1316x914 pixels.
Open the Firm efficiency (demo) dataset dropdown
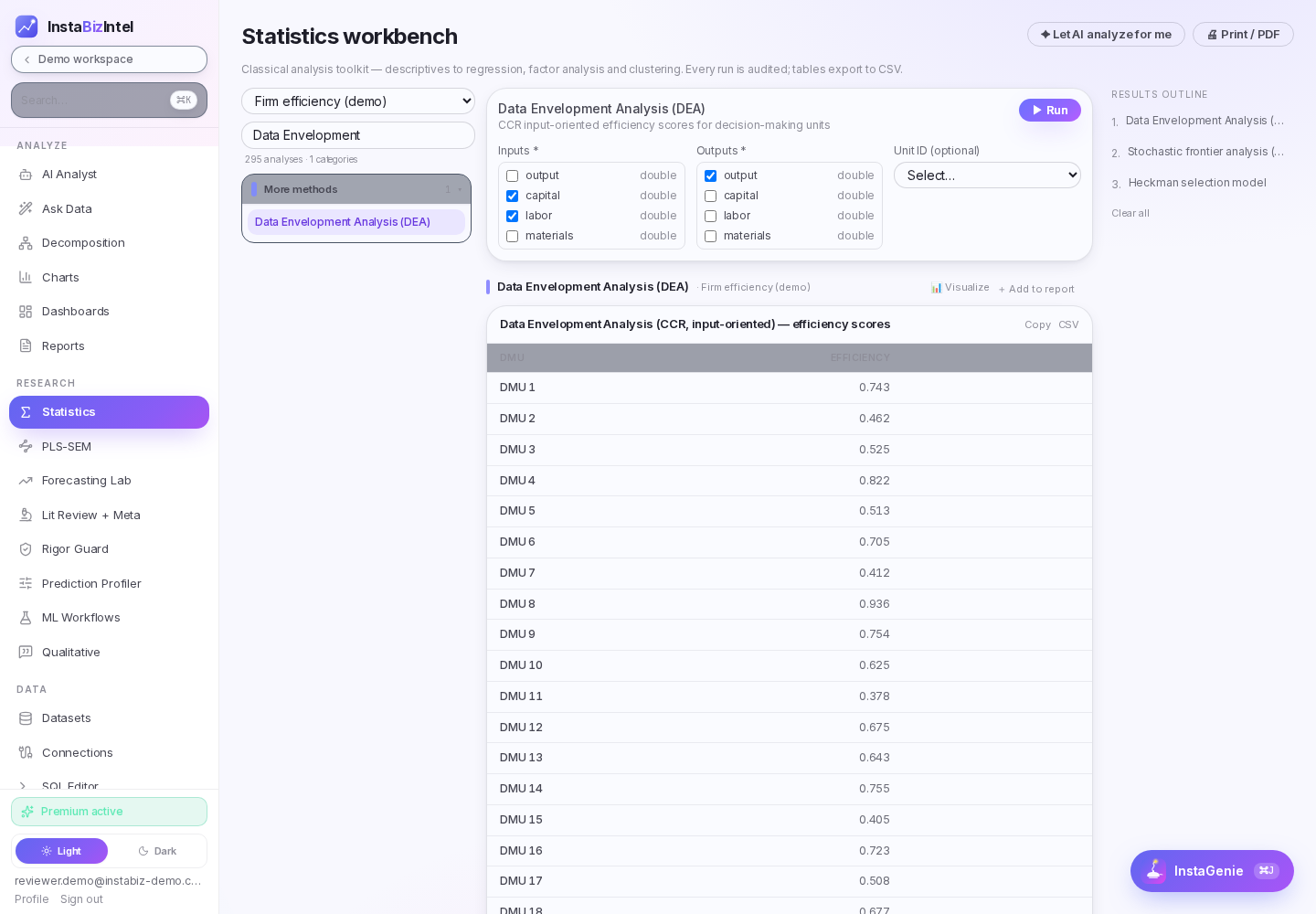coord(358,101)
